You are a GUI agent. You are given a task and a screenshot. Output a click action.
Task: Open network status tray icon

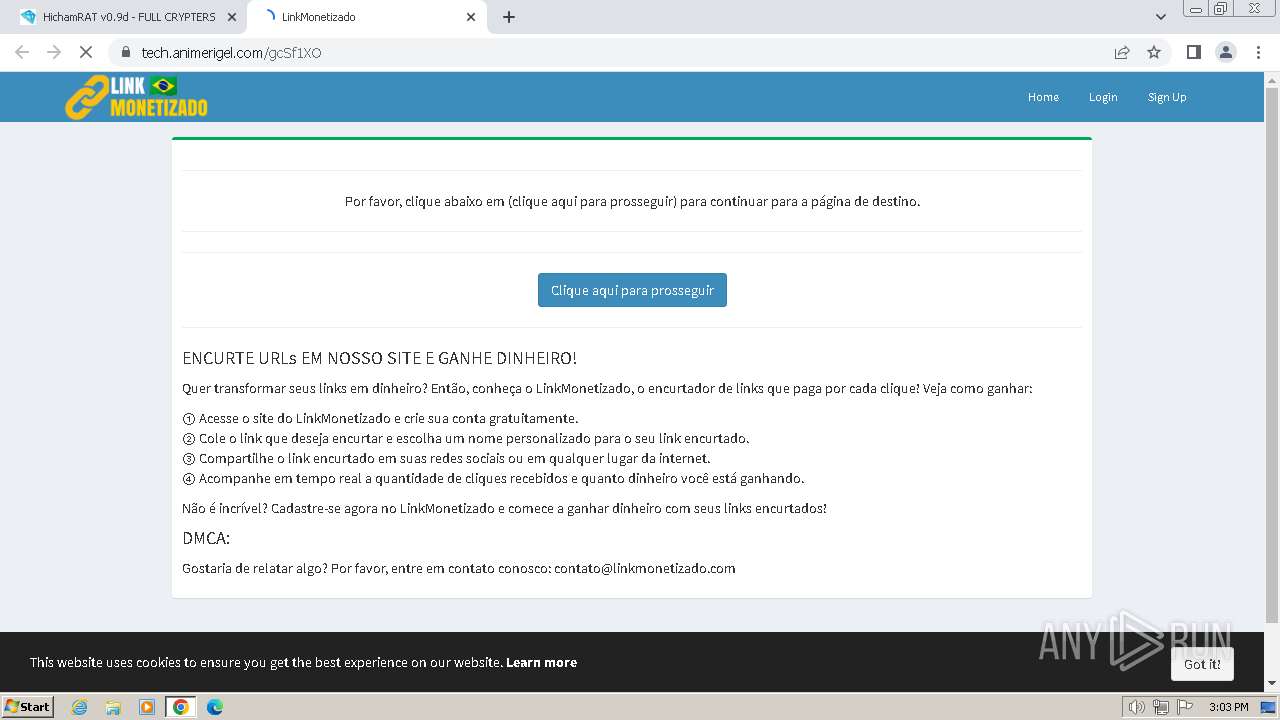tap(1161, 707)
